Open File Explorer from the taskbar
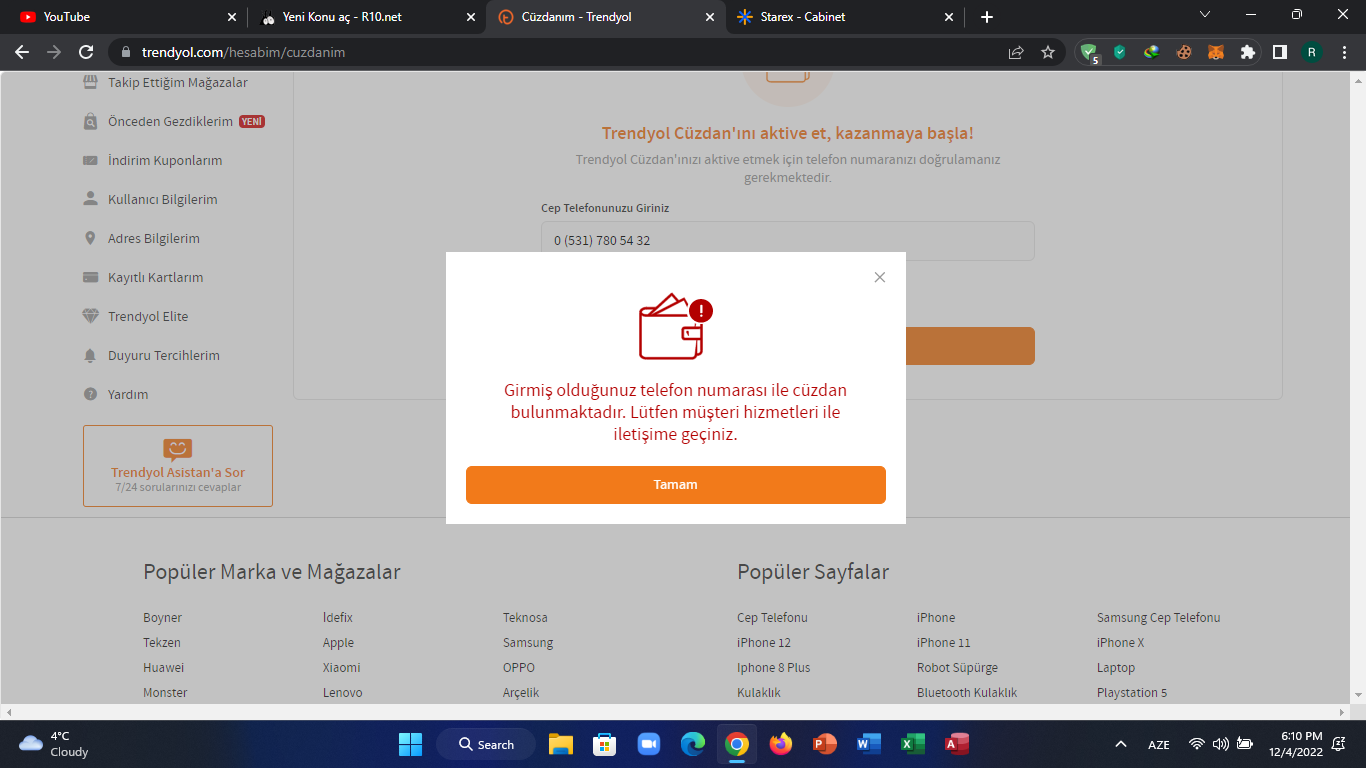This screenshot has width=1366, height=768. [x=560, y=744]
